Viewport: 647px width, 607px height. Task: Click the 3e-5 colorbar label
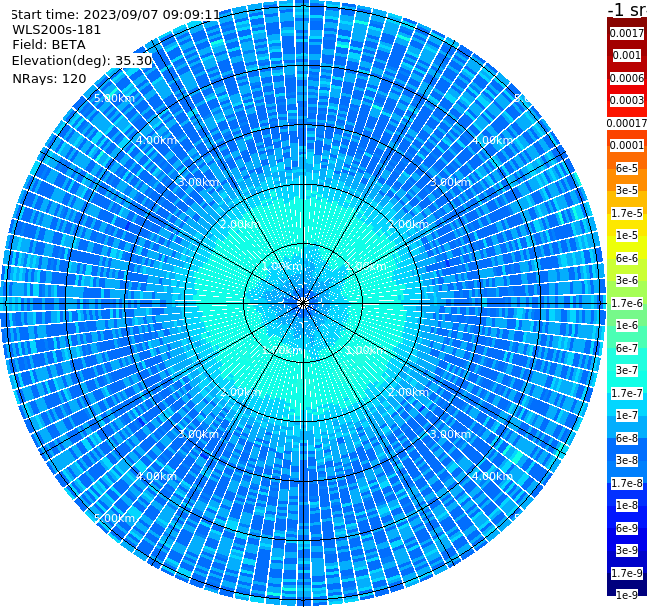[x=627, y=190]
